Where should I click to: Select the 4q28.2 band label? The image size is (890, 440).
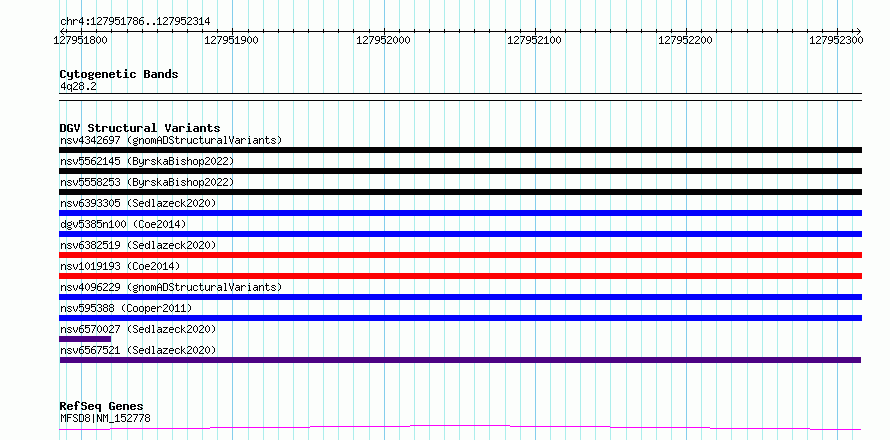click(78, 87)
